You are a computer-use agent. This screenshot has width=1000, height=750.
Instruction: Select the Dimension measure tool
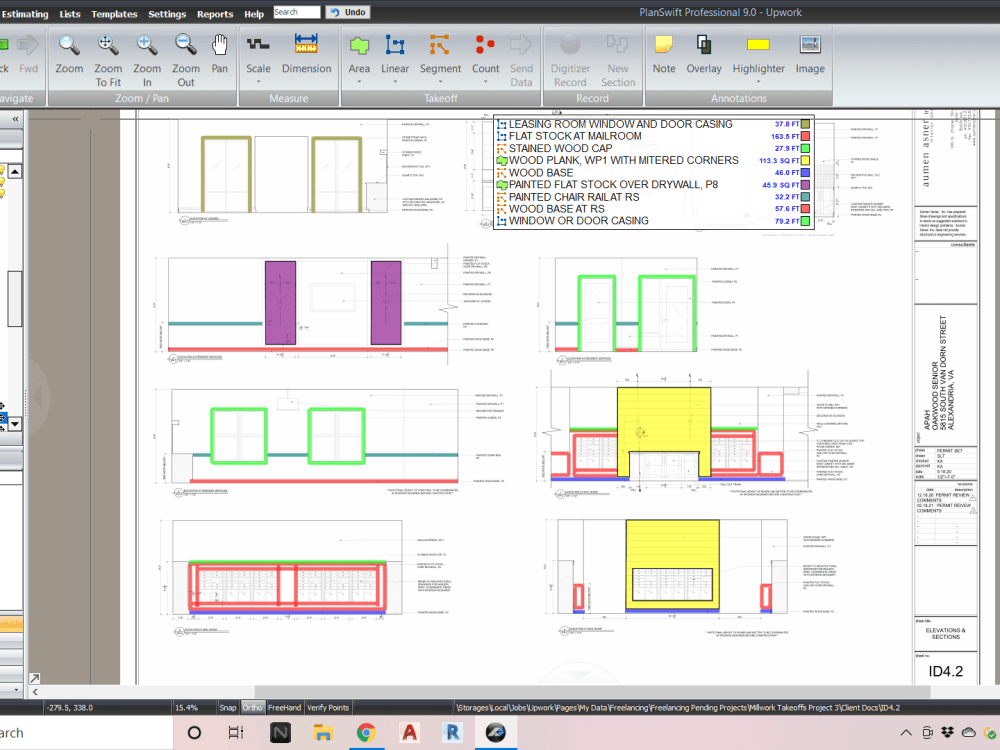pos(306,54)
